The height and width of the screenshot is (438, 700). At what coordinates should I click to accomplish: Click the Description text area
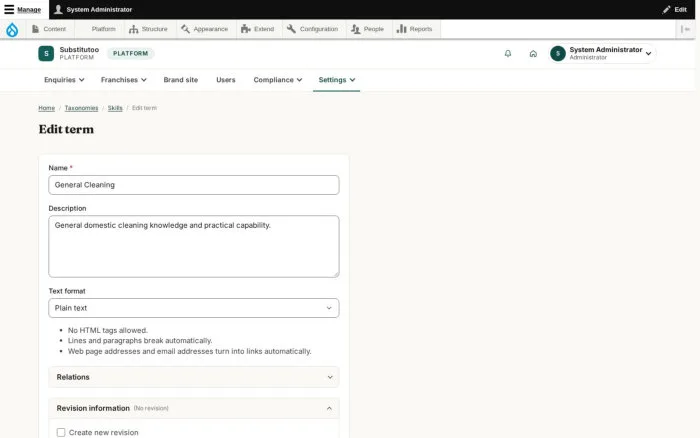(194, 246)
